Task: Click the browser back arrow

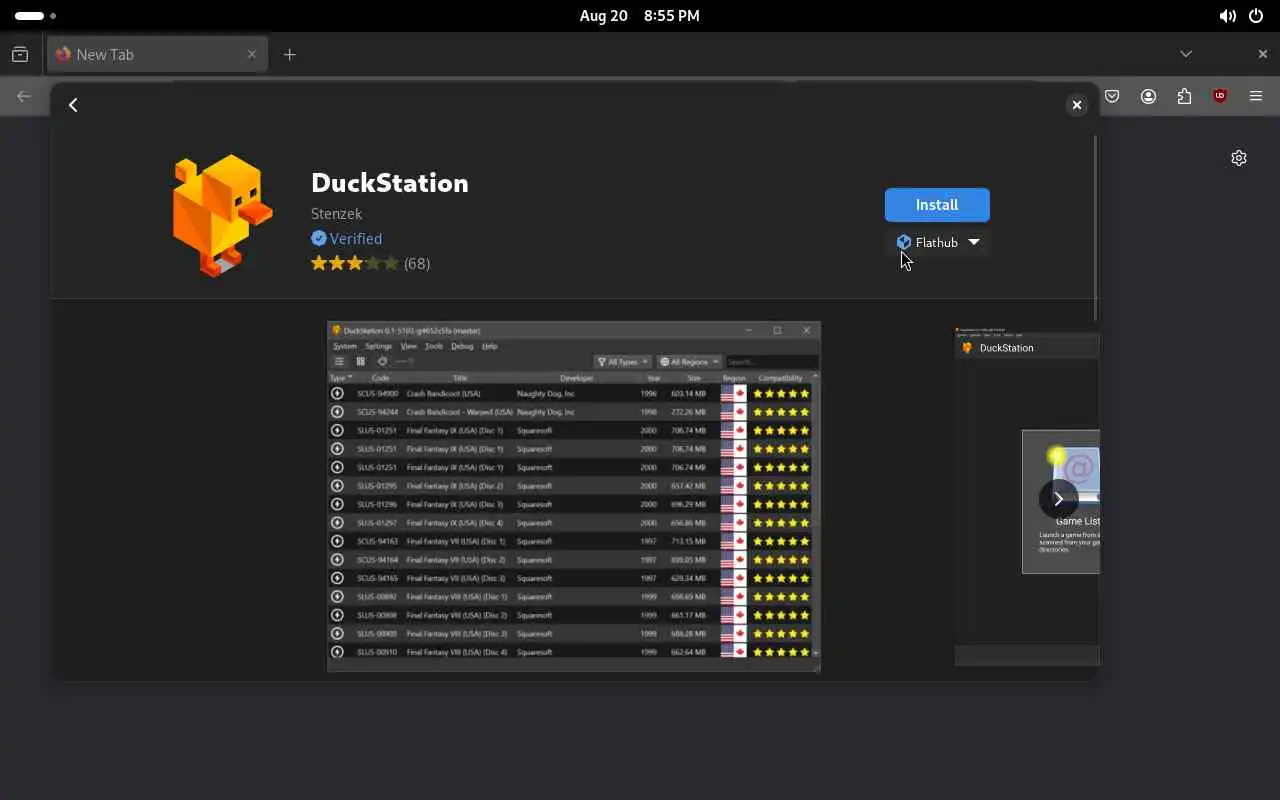Action: click(x=24, y=96)
